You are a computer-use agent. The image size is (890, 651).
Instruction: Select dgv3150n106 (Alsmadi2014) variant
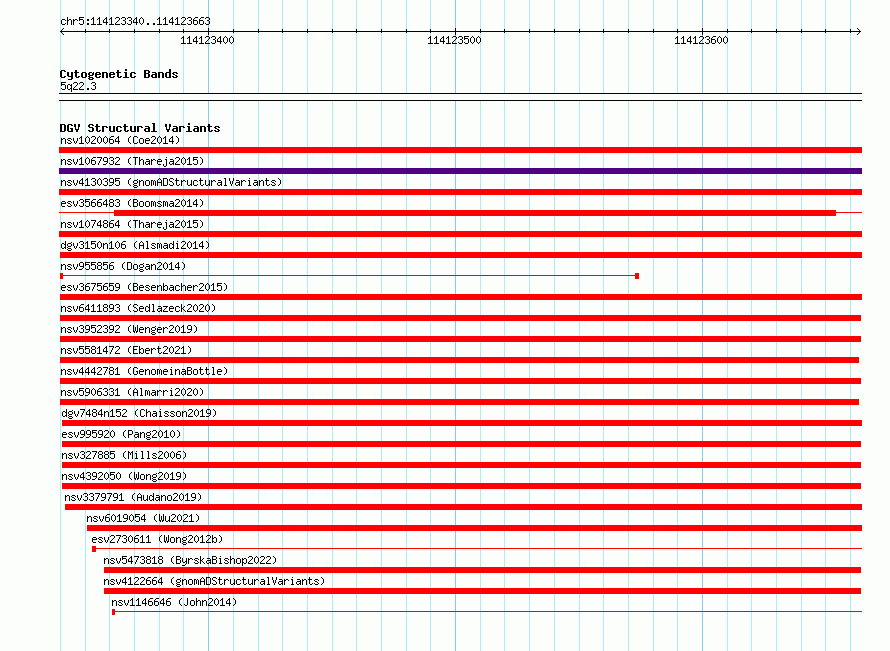pyautogui.click(x=135, y=245)
